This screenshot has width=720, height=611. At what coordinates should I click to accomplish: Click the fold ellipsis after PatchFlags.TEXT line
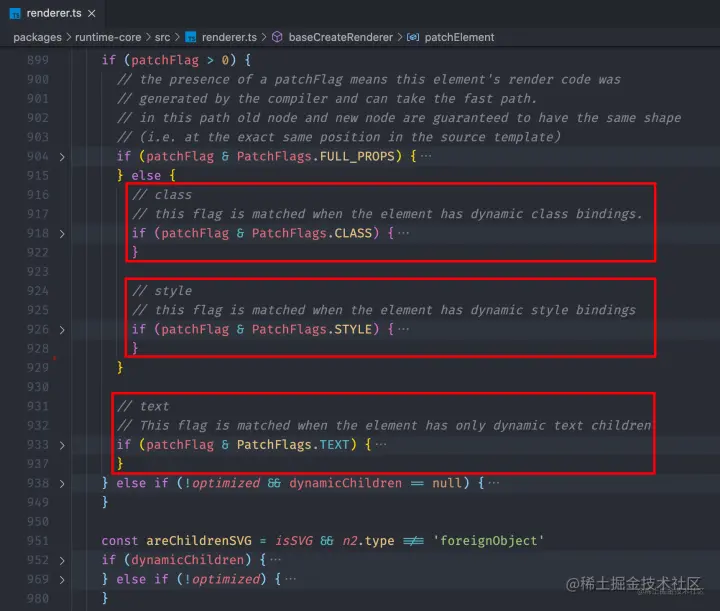[381, 444]
